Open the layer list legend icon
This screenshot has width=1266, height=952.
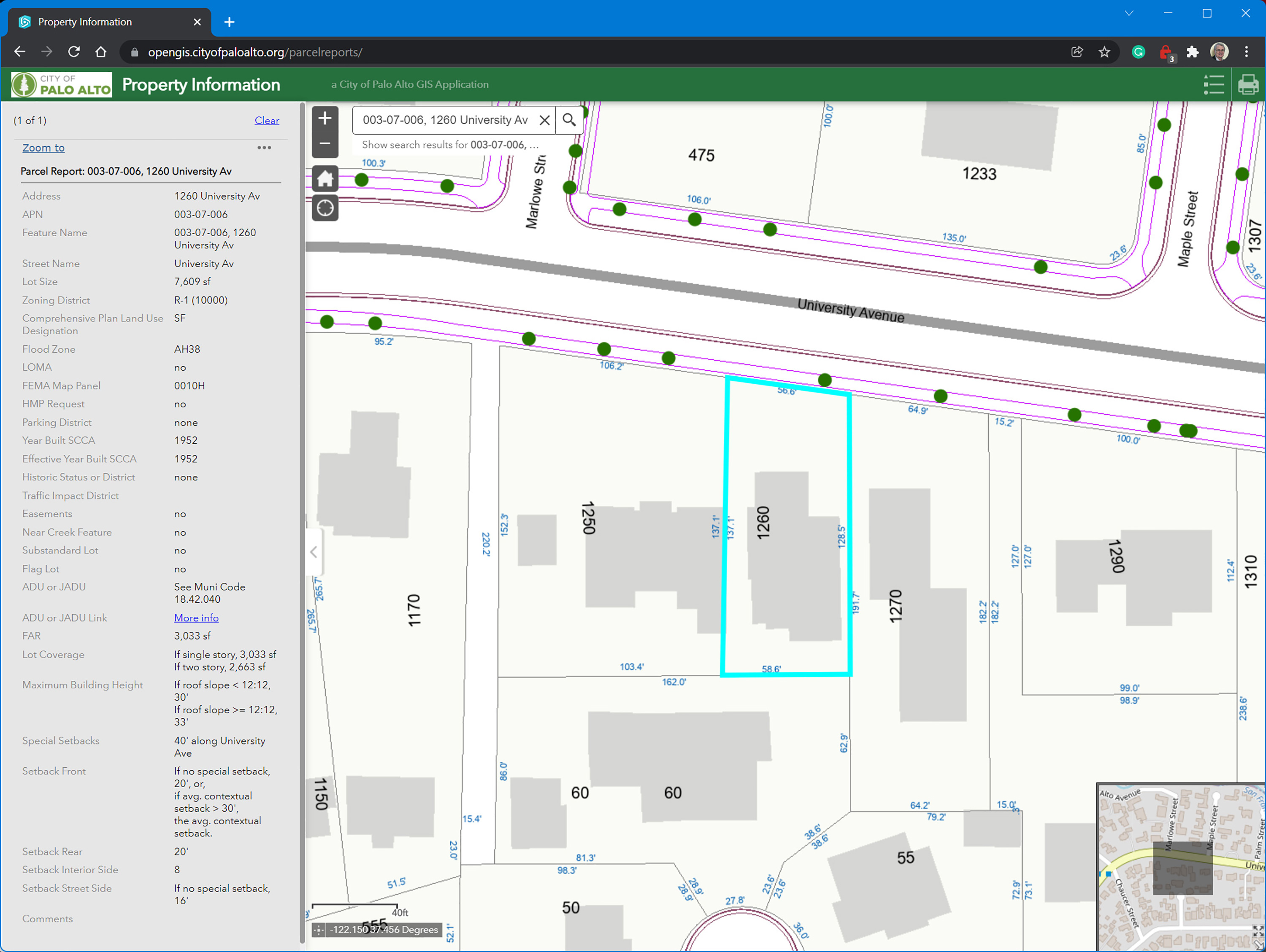pos(1213,85)
